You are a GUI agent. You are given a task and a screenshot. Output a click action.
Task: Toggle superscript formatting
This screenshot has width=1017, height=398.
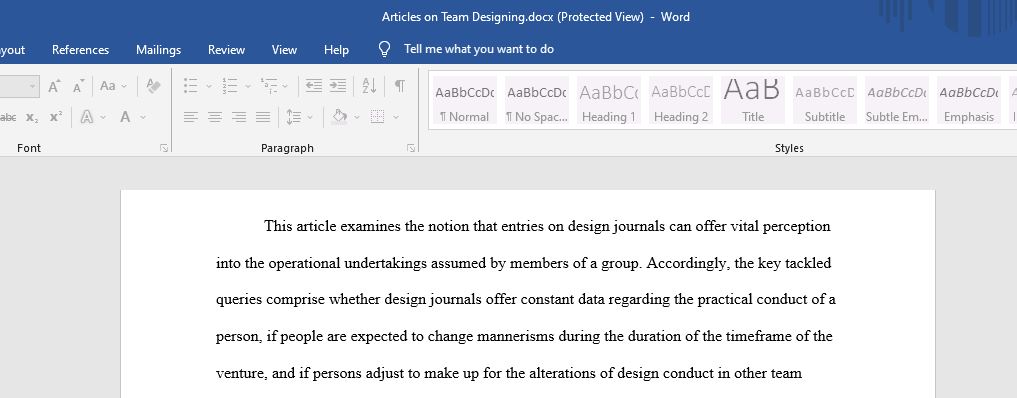56,117
